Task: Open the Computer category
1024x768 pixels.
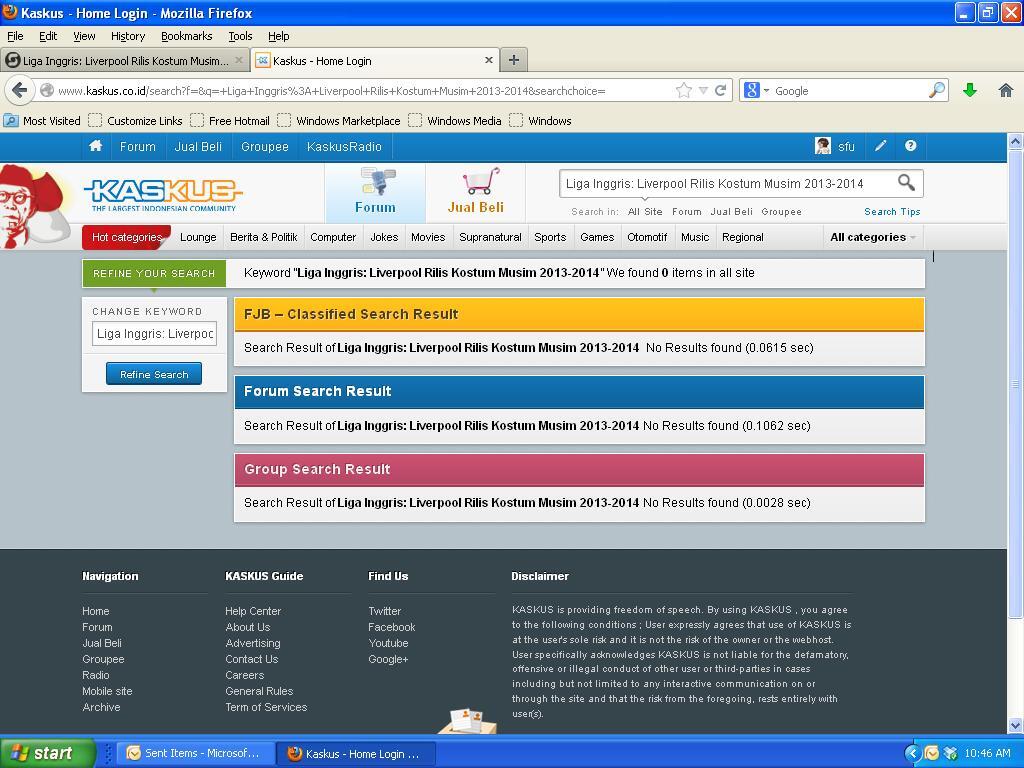Action: coord(333,237)
